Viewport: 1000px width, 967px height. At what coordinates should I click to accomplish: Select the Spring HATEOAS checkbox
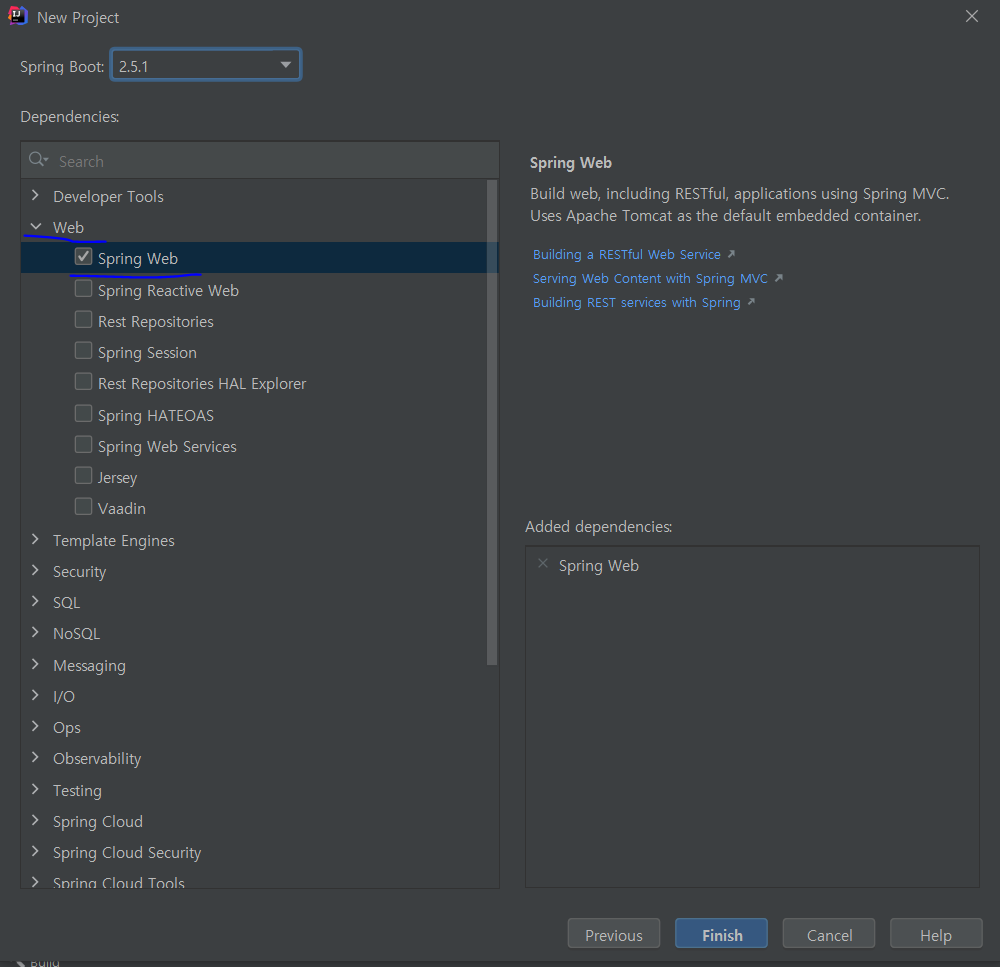84,414
